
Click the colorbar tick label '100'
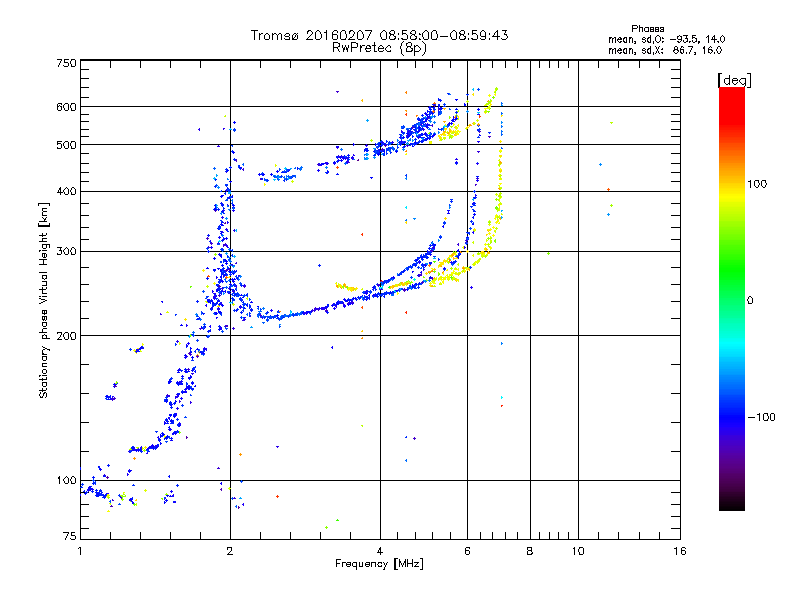coord(757,184)
